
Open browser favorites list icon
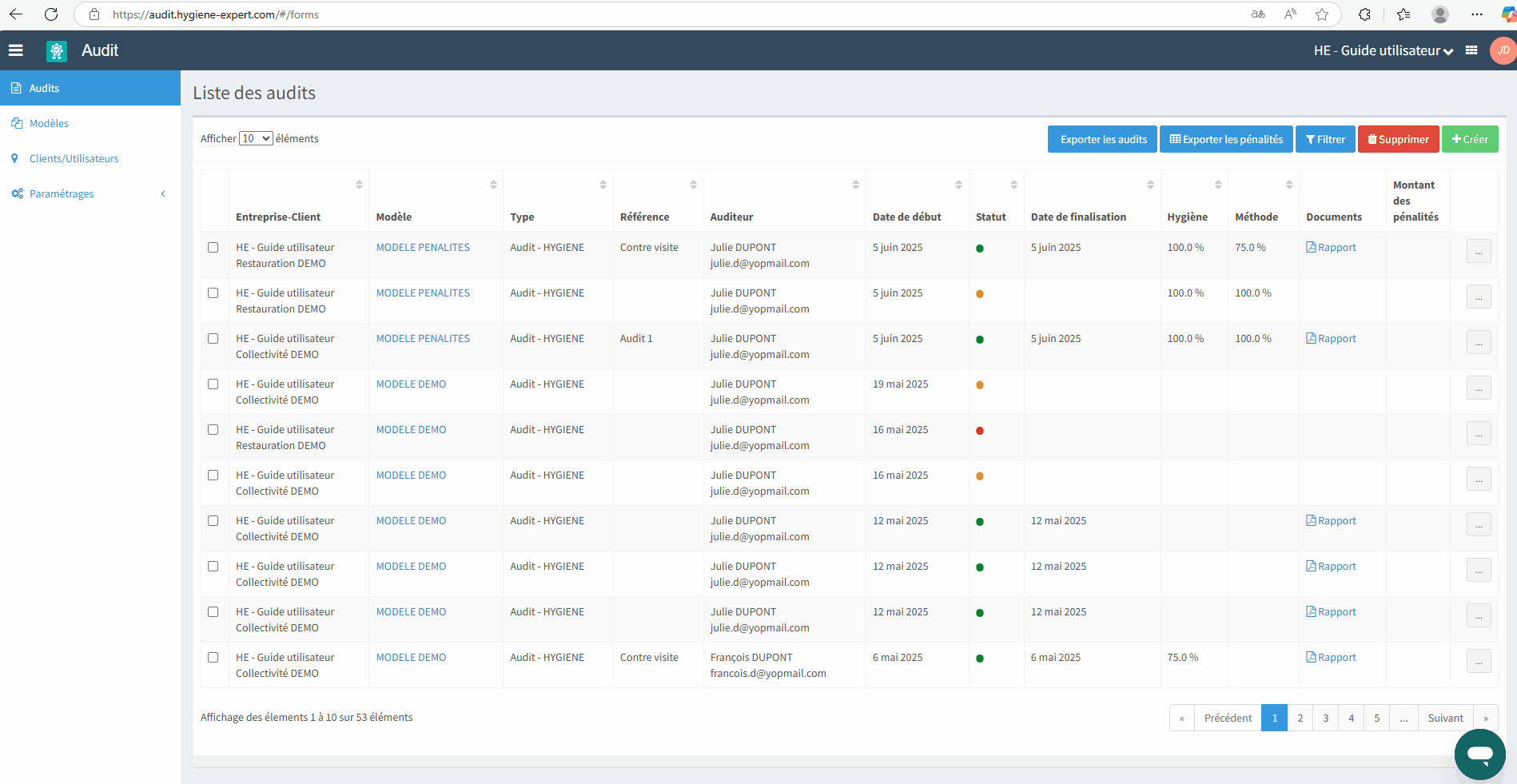click(1404, 14)
